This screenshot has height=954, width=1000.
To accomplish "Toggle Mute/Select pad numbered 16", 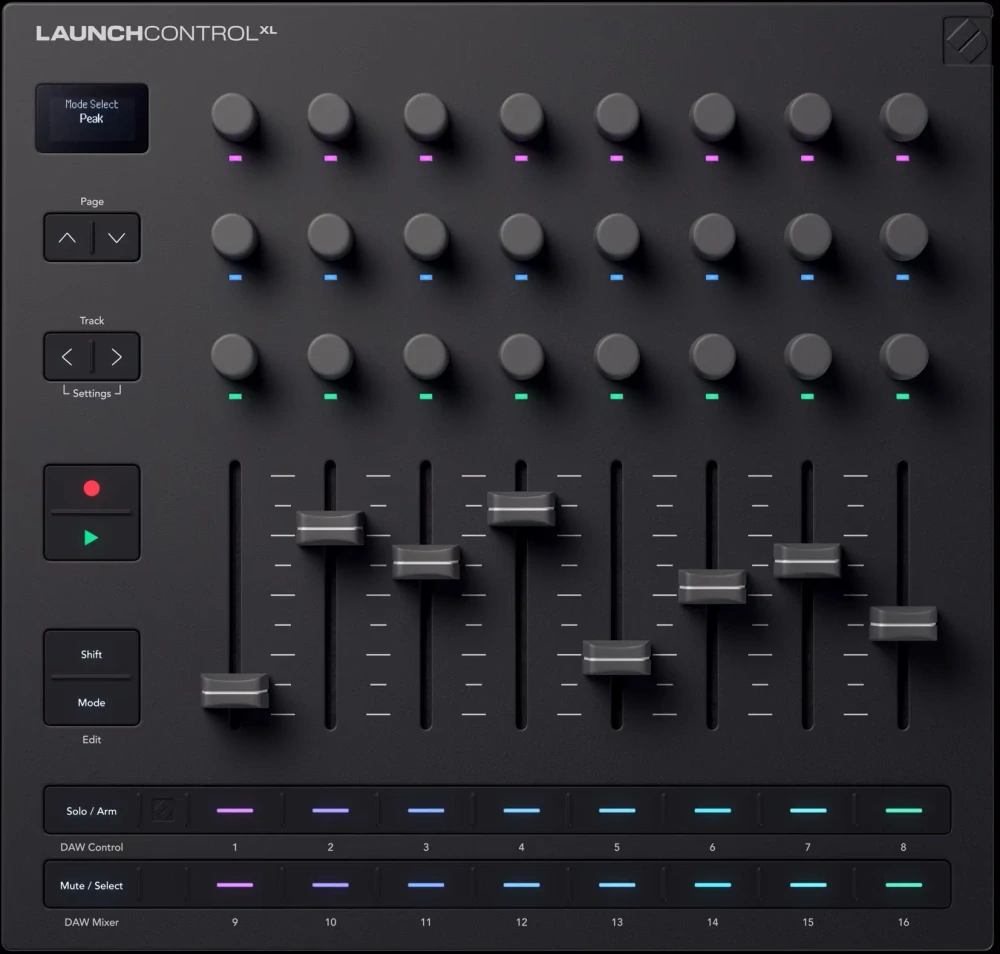I will click(903, 885).
